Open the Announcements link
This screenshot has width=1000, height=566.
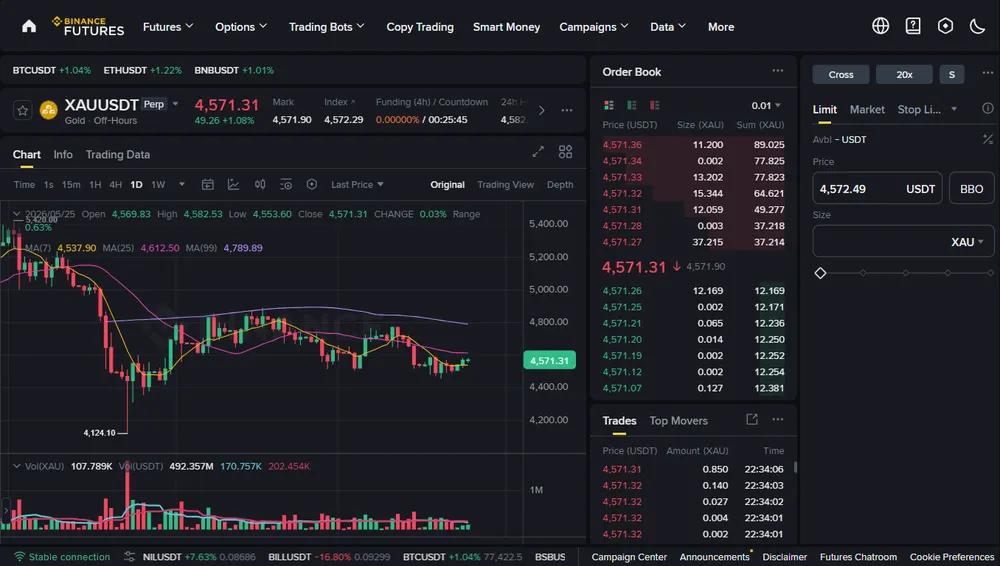[714, 557]
